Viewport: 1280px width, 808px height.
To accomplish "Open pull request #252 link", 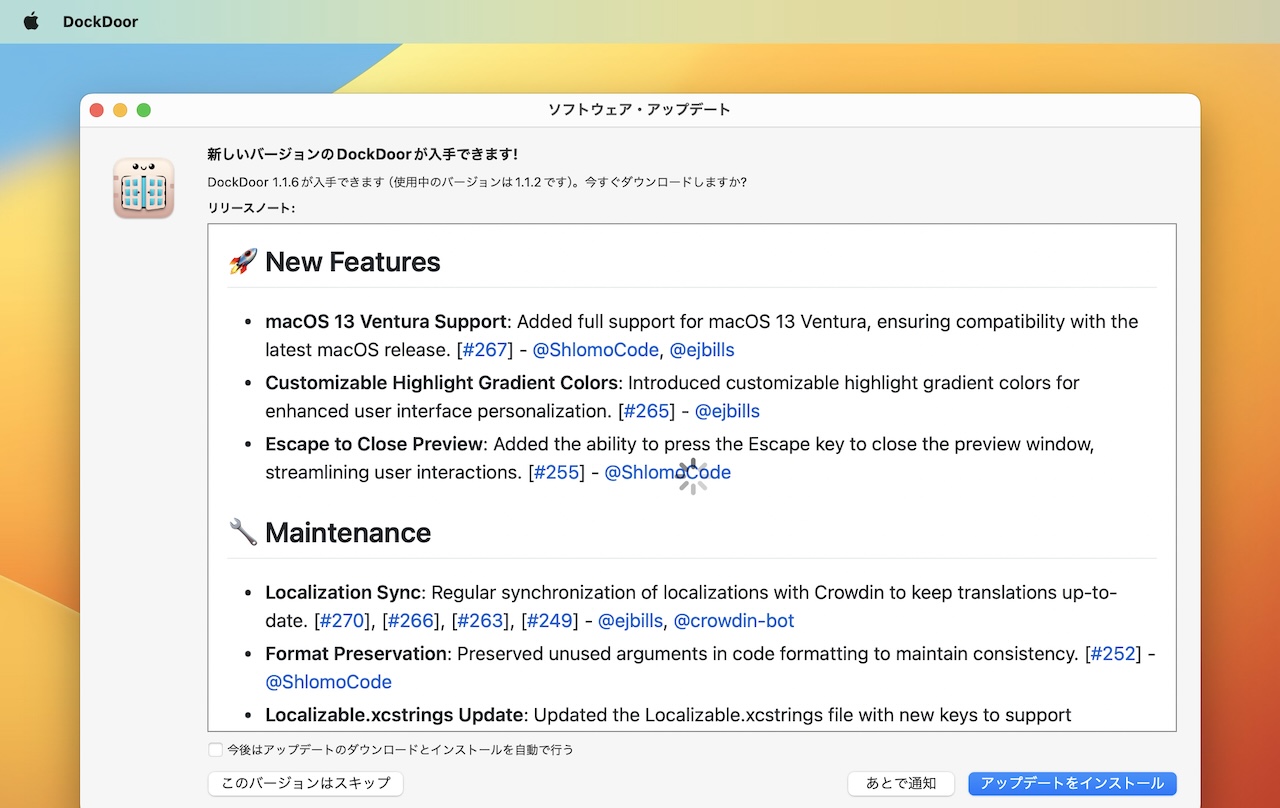I will pyautogui.click(x=1114, y=654).
